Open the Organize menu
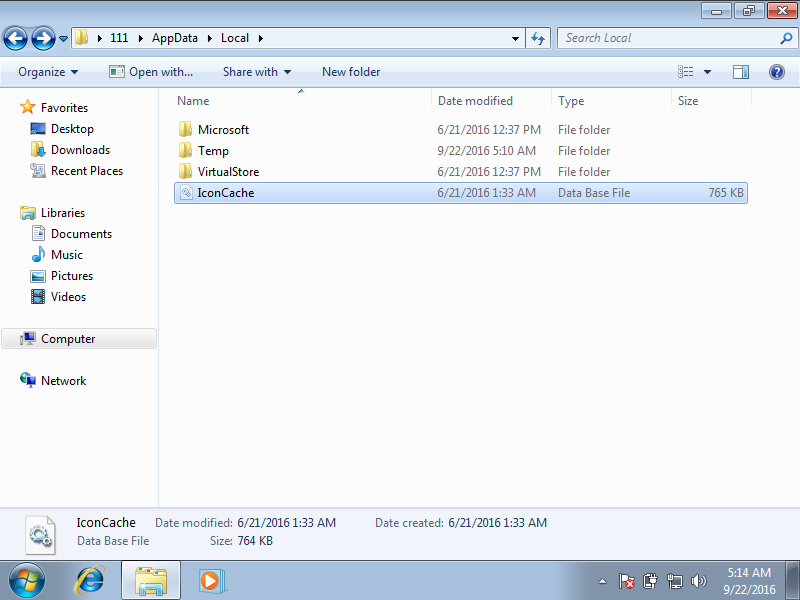The height and width of the screenshot is (600, 800). pyautogui.click(x=46, y=72)
